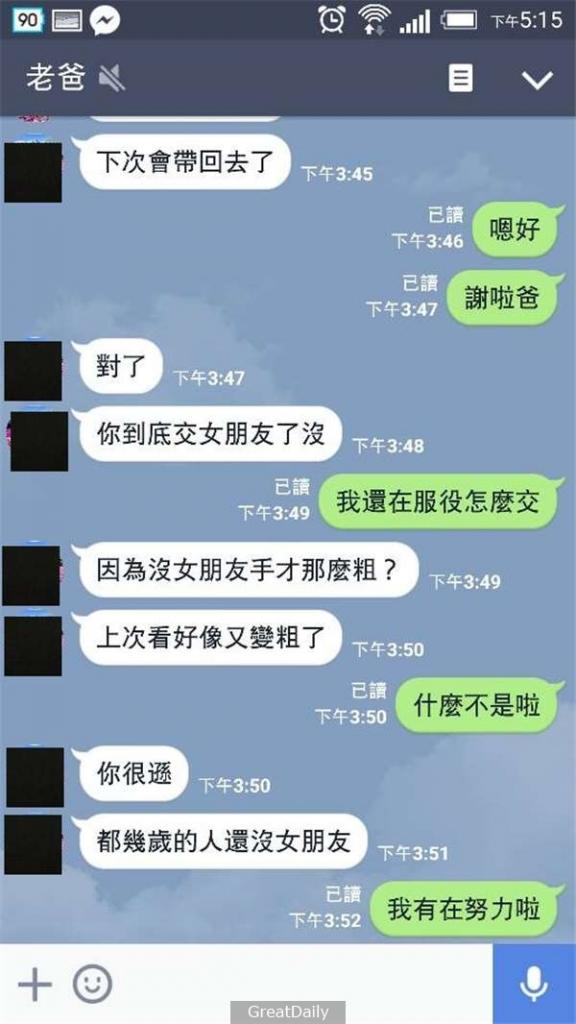Viewport: 576px width, 1024px height.
Task: Tap the sent message 我有在努力啦
Action: [464, 908]
